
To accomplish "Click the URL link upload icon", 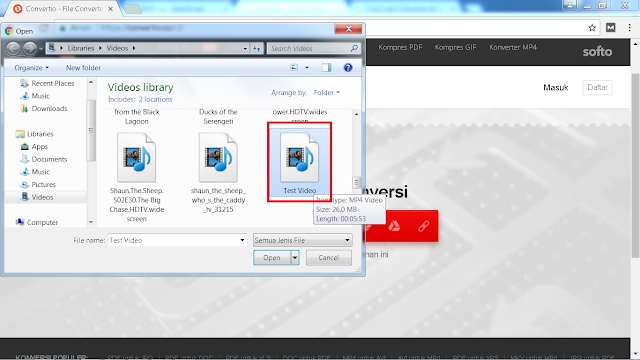I will tap(423, 226).
